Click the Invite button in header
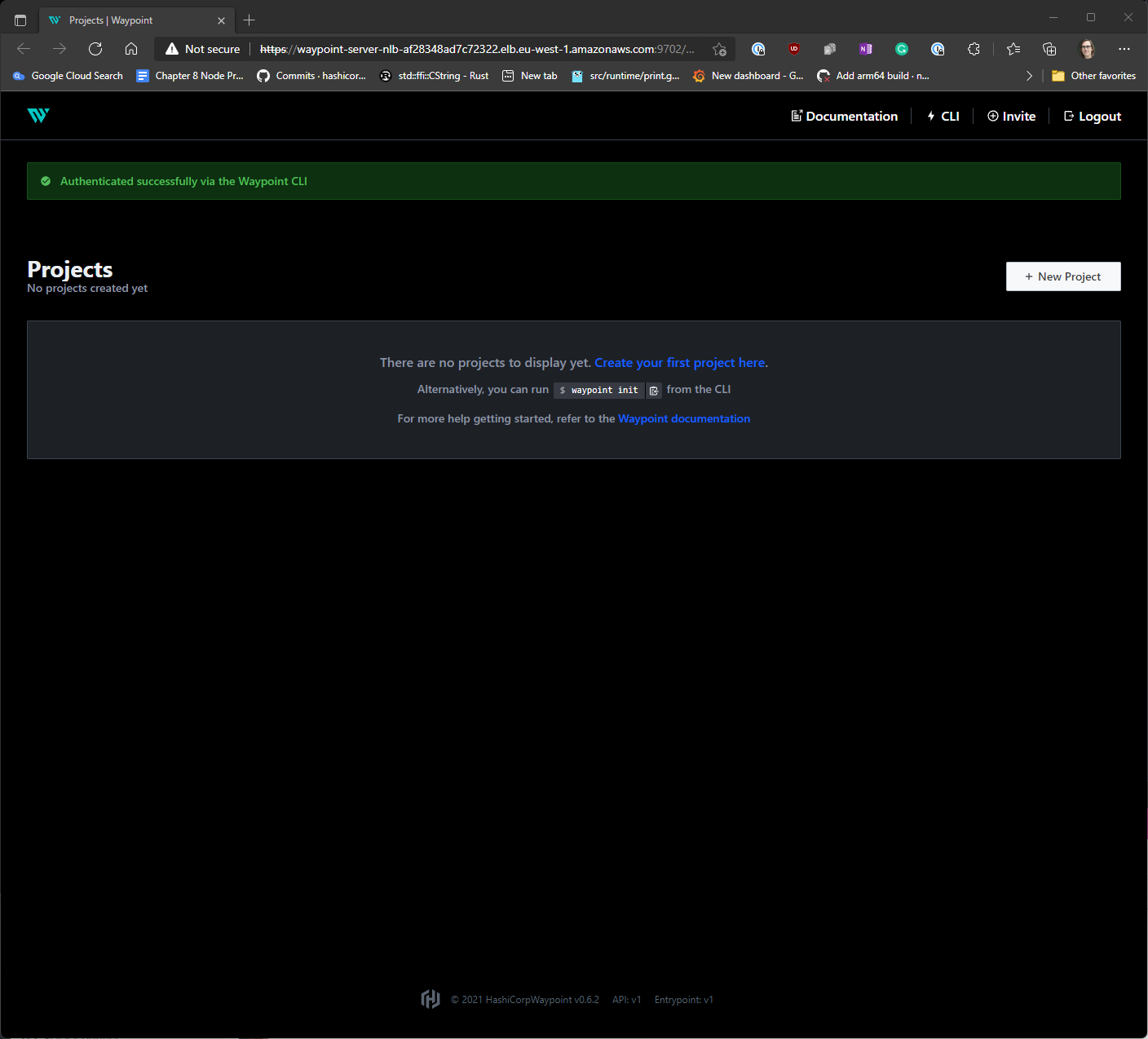This screenshot has height=1039, width=1148. pyautogui.click(x=1011, y=117)
